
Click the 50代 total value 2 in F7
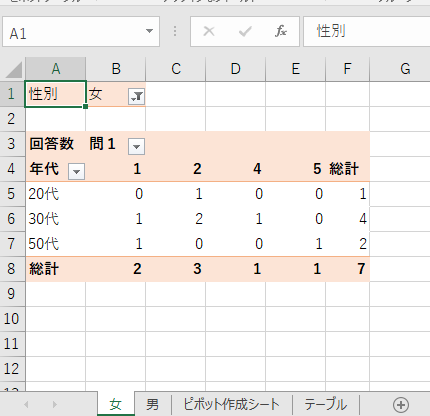363,244
